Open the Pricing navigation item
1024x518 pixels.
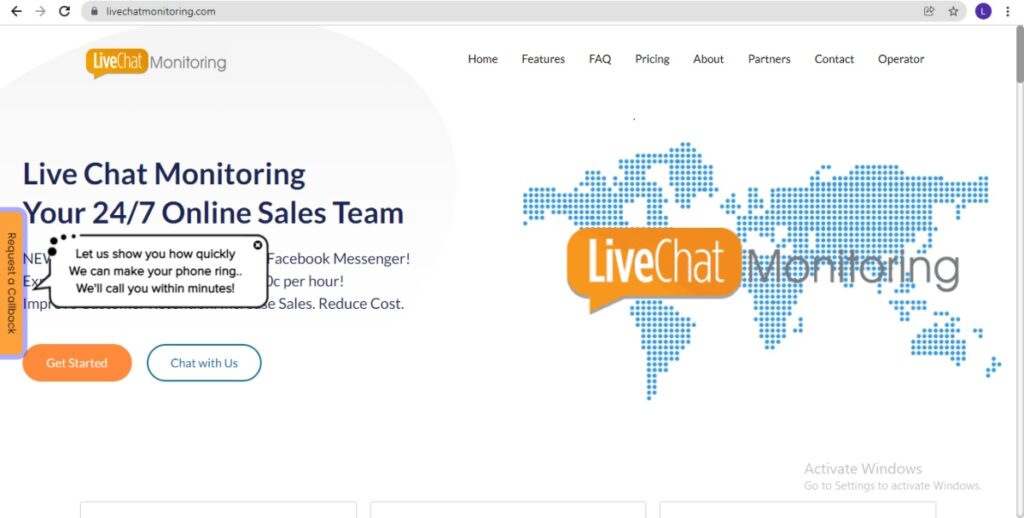pos(652,59)
